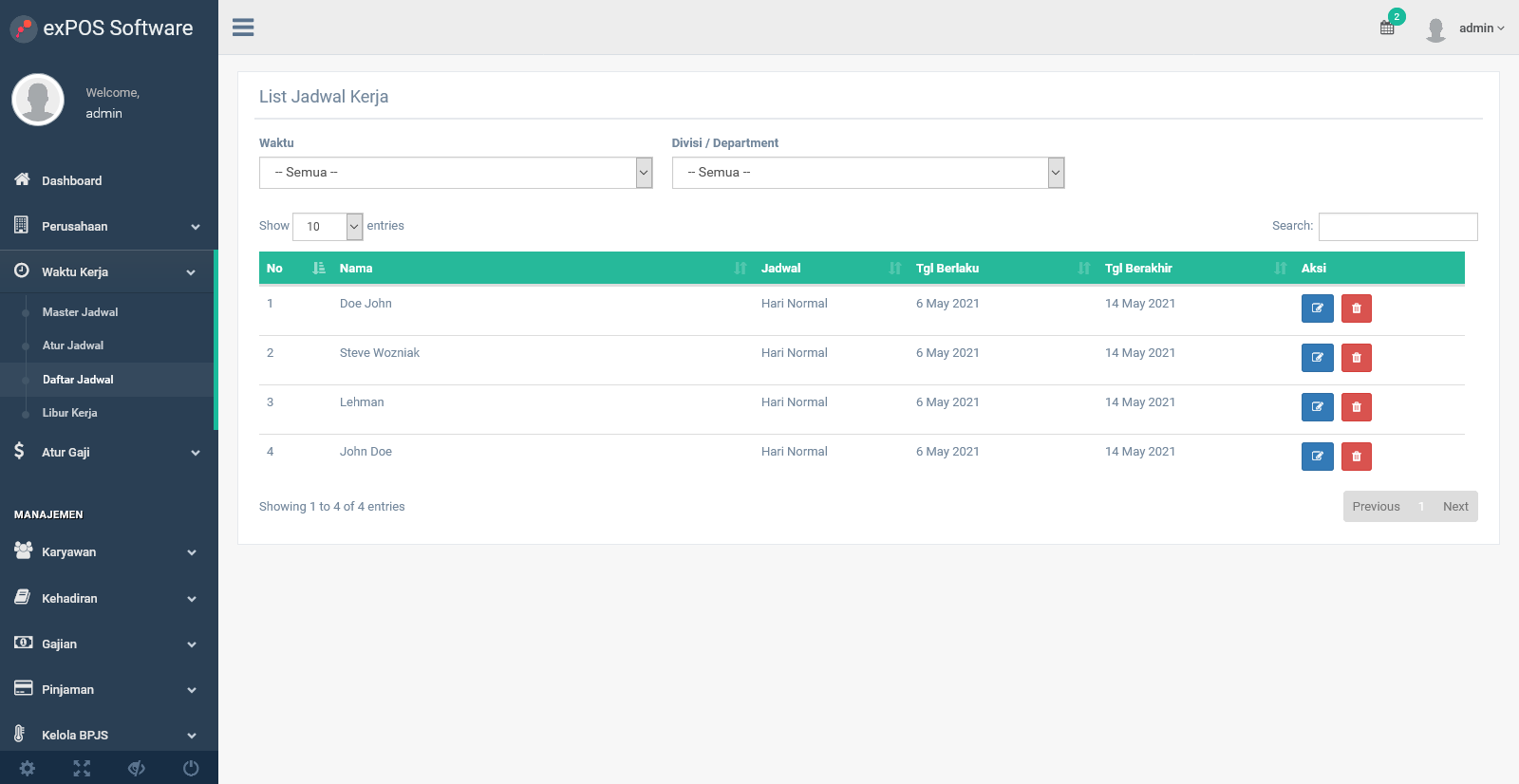Image resolution: width=1519 pixels, height=784 pixels.
Task: Focus the Search input field
Action: tap(1397, 227)
